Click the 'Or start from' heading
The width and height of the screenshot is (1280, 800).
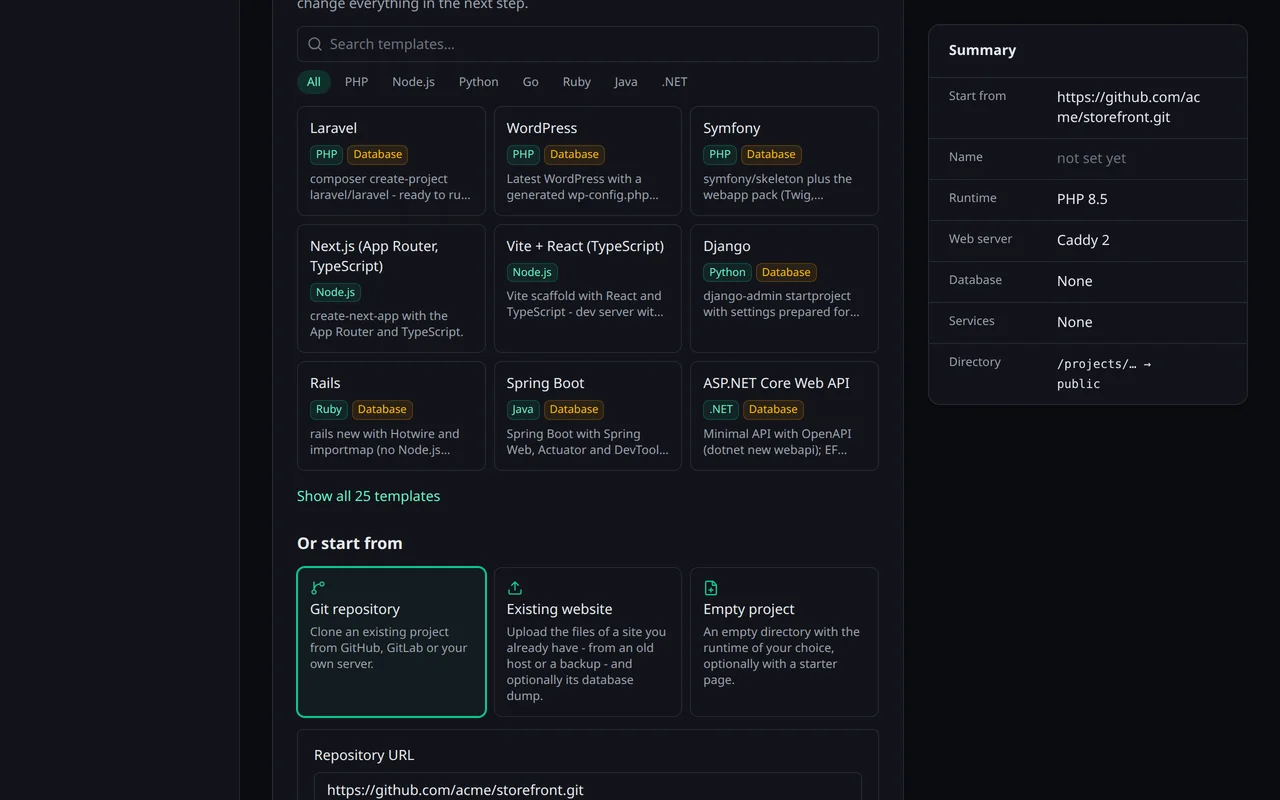point(350,543)
